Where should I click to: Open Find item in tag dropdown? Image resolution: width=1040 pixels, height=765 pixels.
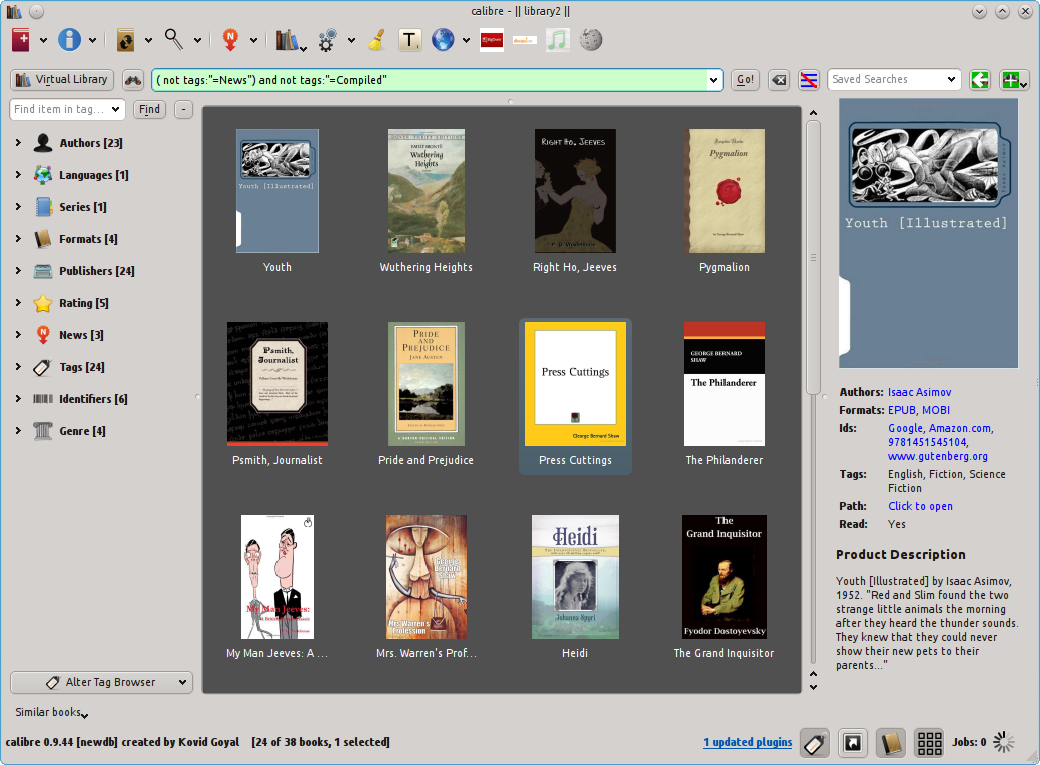[115, 109]
